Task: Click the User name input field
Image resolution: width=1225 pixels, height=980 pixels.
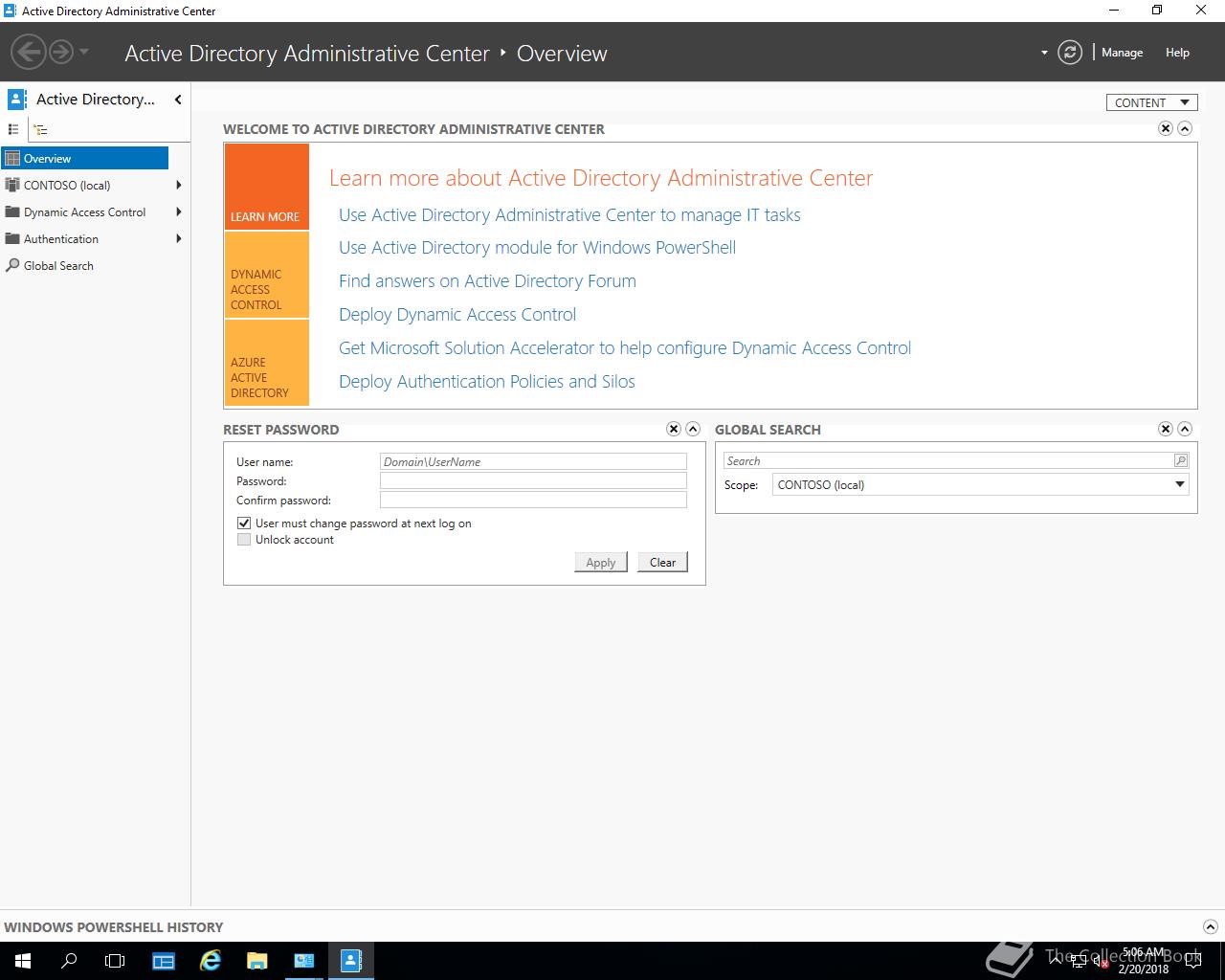Action: coord(533,461)
